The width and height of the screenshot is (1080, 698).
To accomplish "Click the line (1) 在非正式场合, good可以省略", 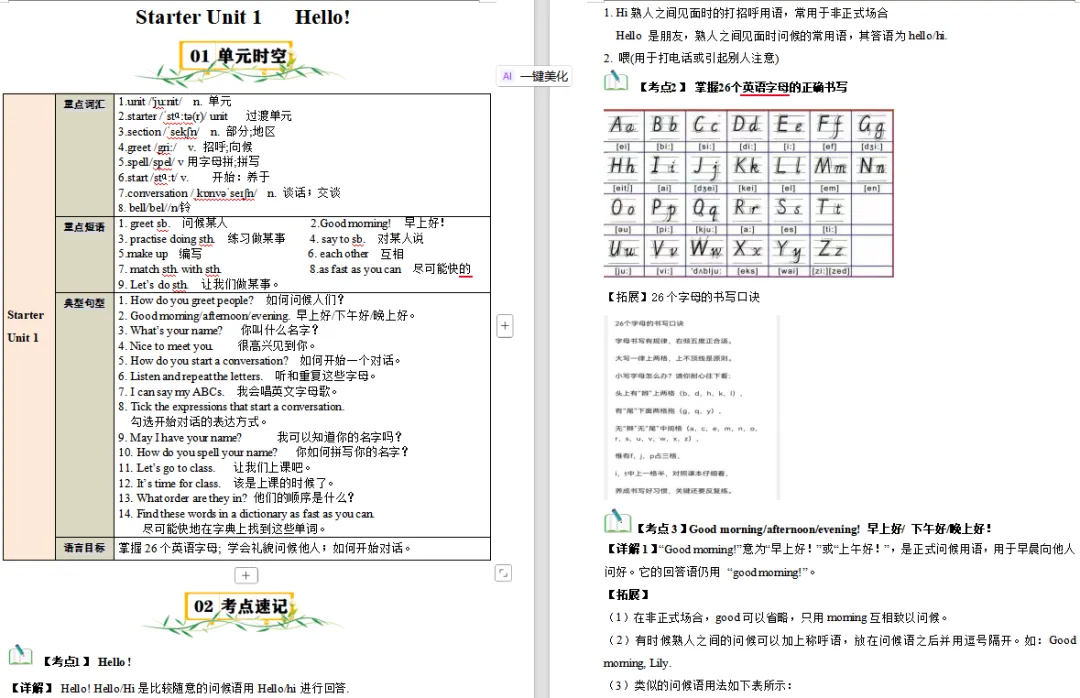I will pos(778,617).
